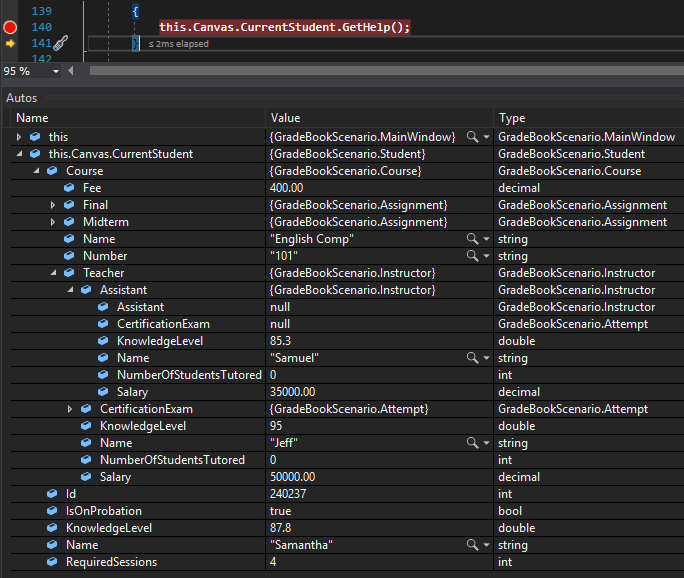
Task: Collapse the Teacher node
Action: (x=53, y=273)
